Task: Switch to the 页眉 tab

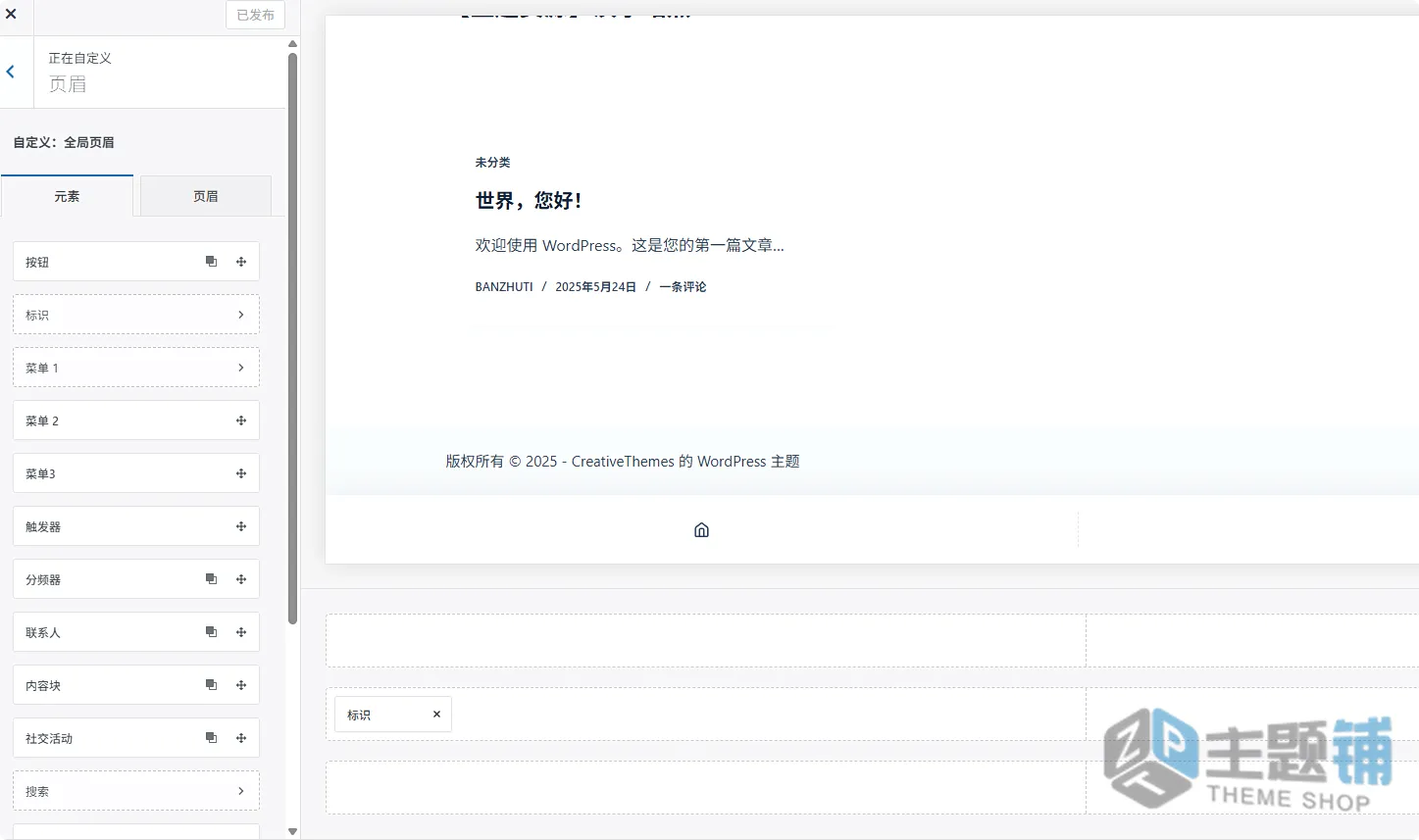Action: coord(206,196)
